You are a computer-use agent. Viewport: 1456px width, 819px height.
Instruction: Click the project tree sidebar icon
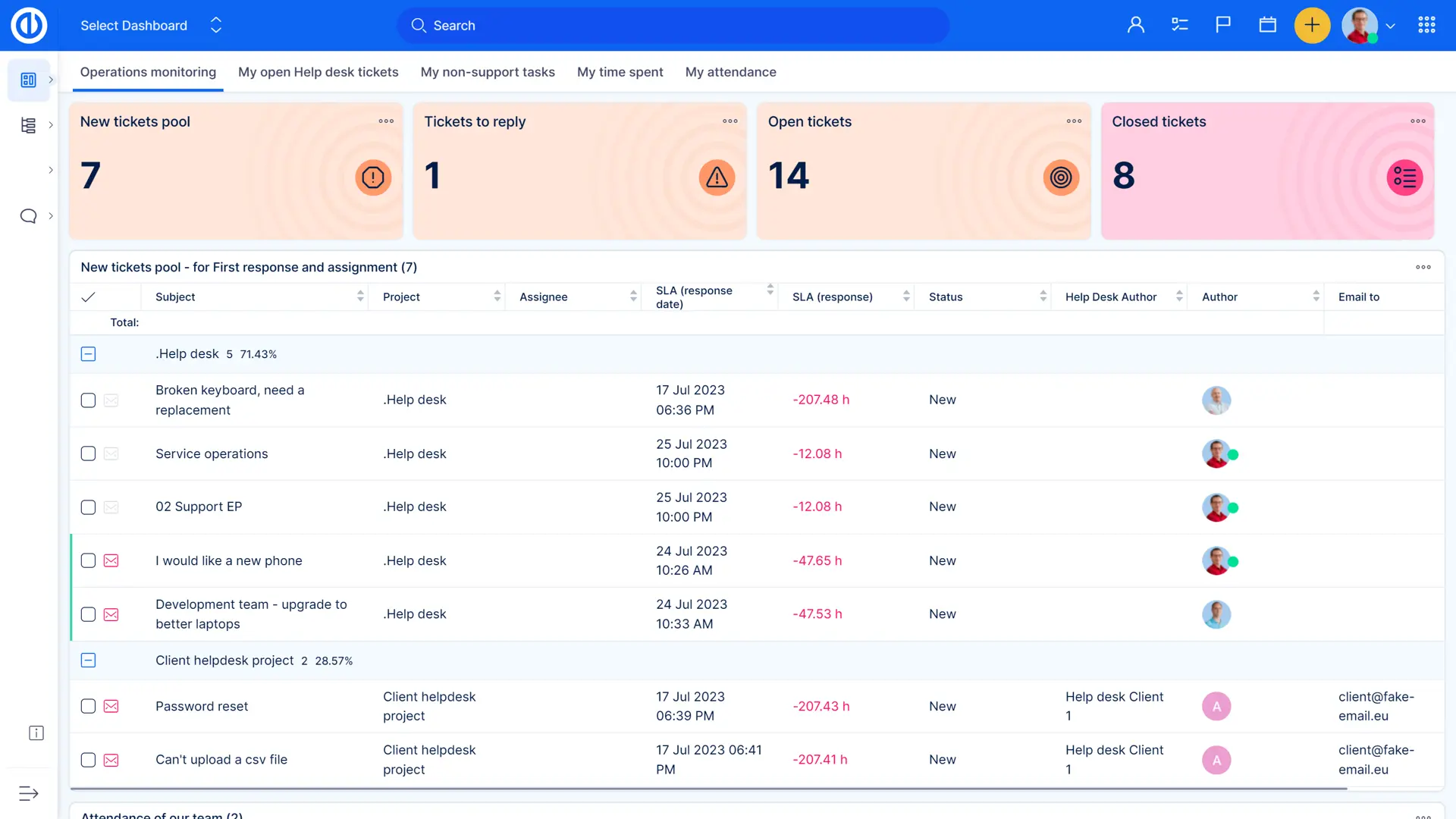[x=28, y=125]
